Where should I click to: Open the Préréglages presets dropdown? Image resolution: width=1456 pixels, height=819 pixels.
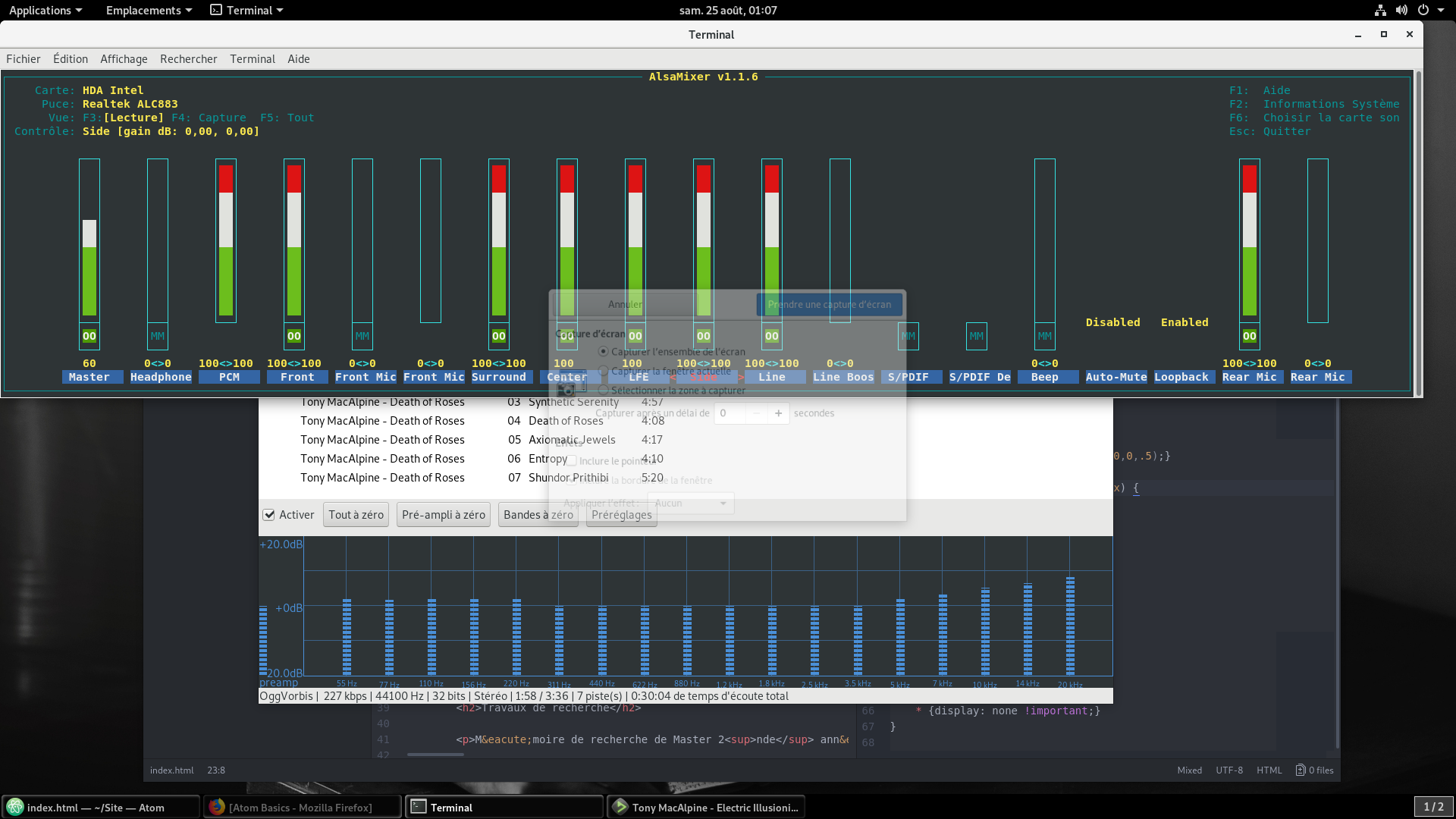621,515
